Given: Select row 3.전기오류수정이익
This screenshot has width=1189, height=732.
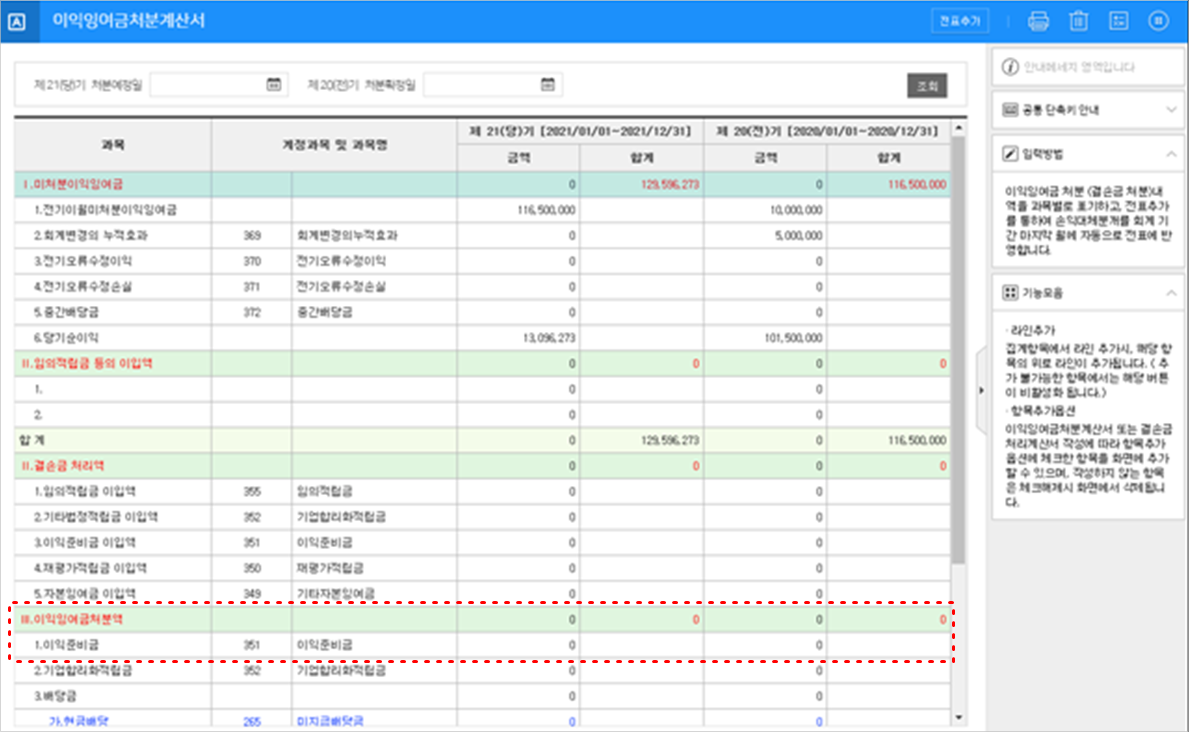Looking at the screenshot, I should (82, 261).
